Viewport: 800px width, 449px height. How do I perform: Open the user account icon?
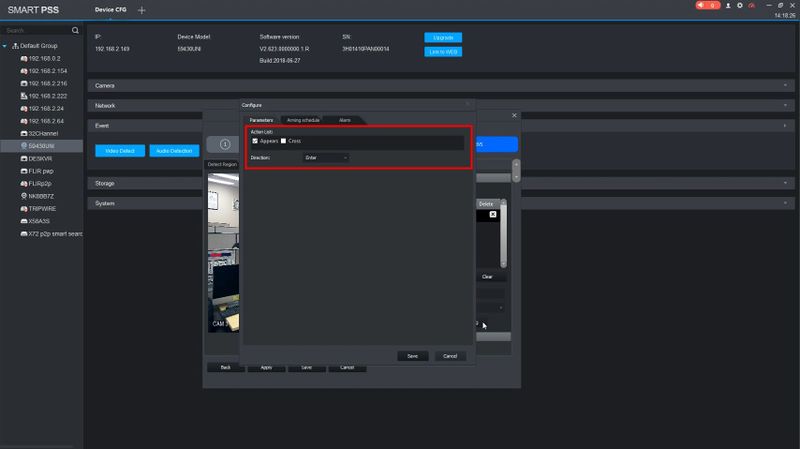pyautogui.click(x=727, y=6)
